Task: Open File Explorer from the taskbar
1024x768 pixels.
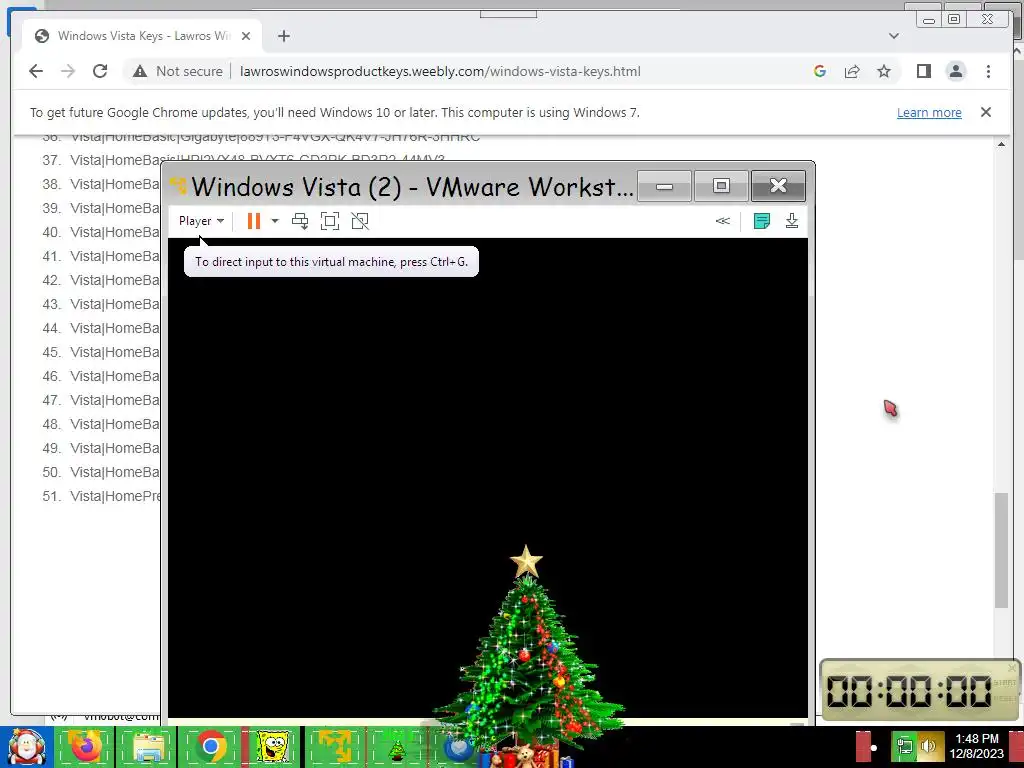Action: 148,746
